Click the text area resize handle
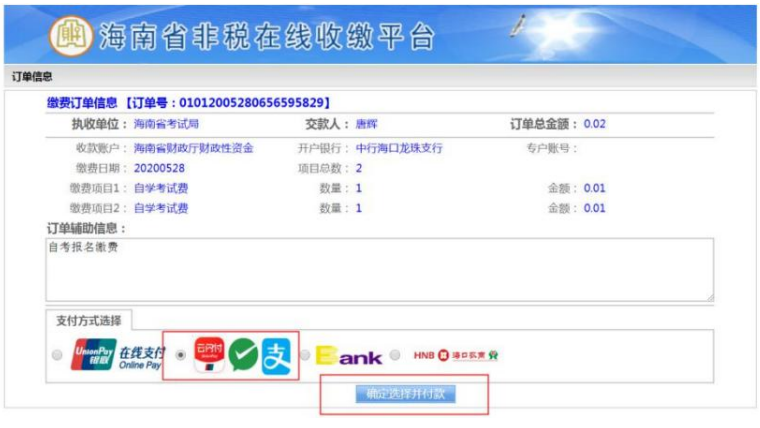The image size is (760, 428). pos(709,297)
